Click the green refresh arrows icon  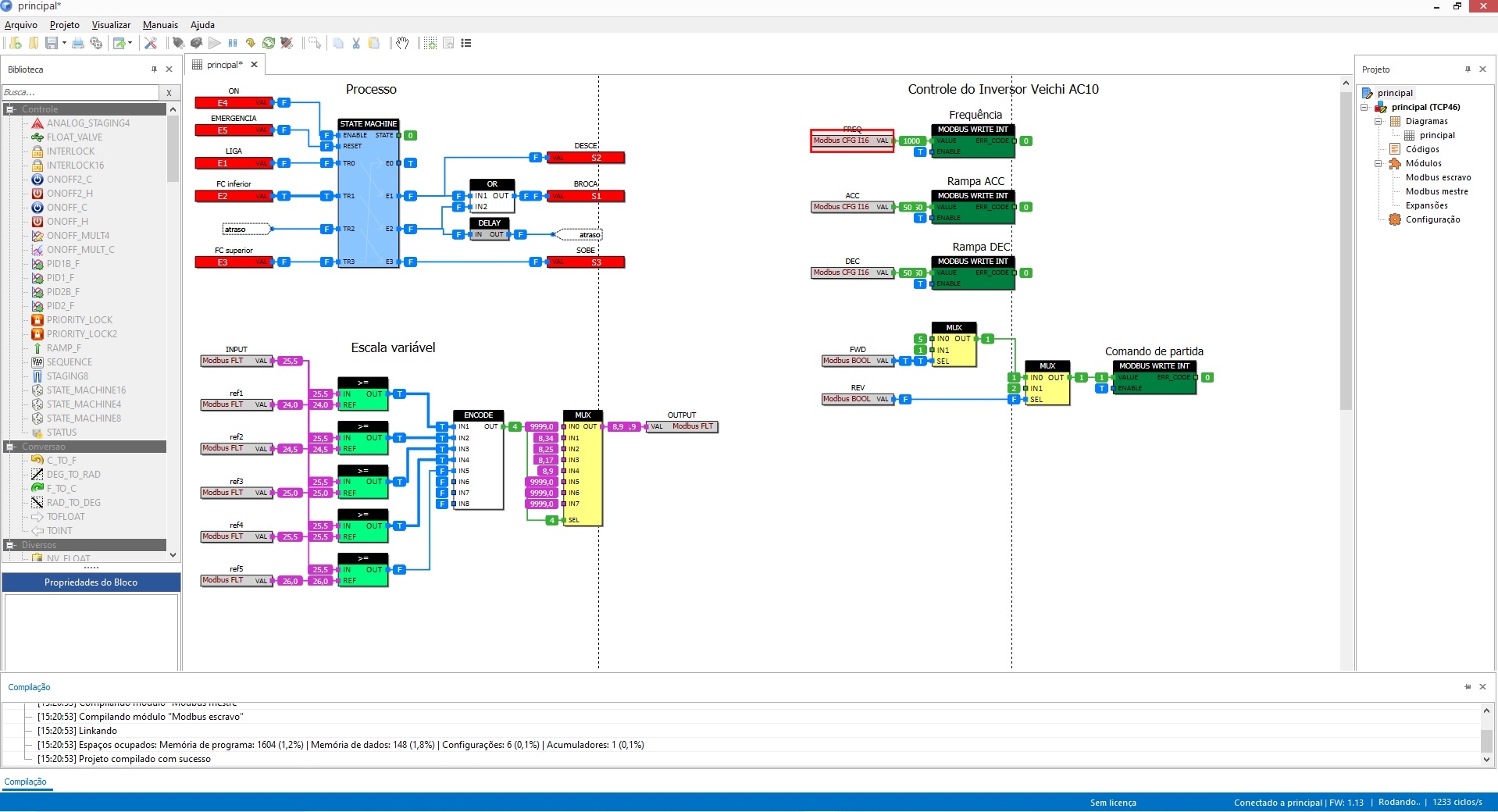point(269,43)
